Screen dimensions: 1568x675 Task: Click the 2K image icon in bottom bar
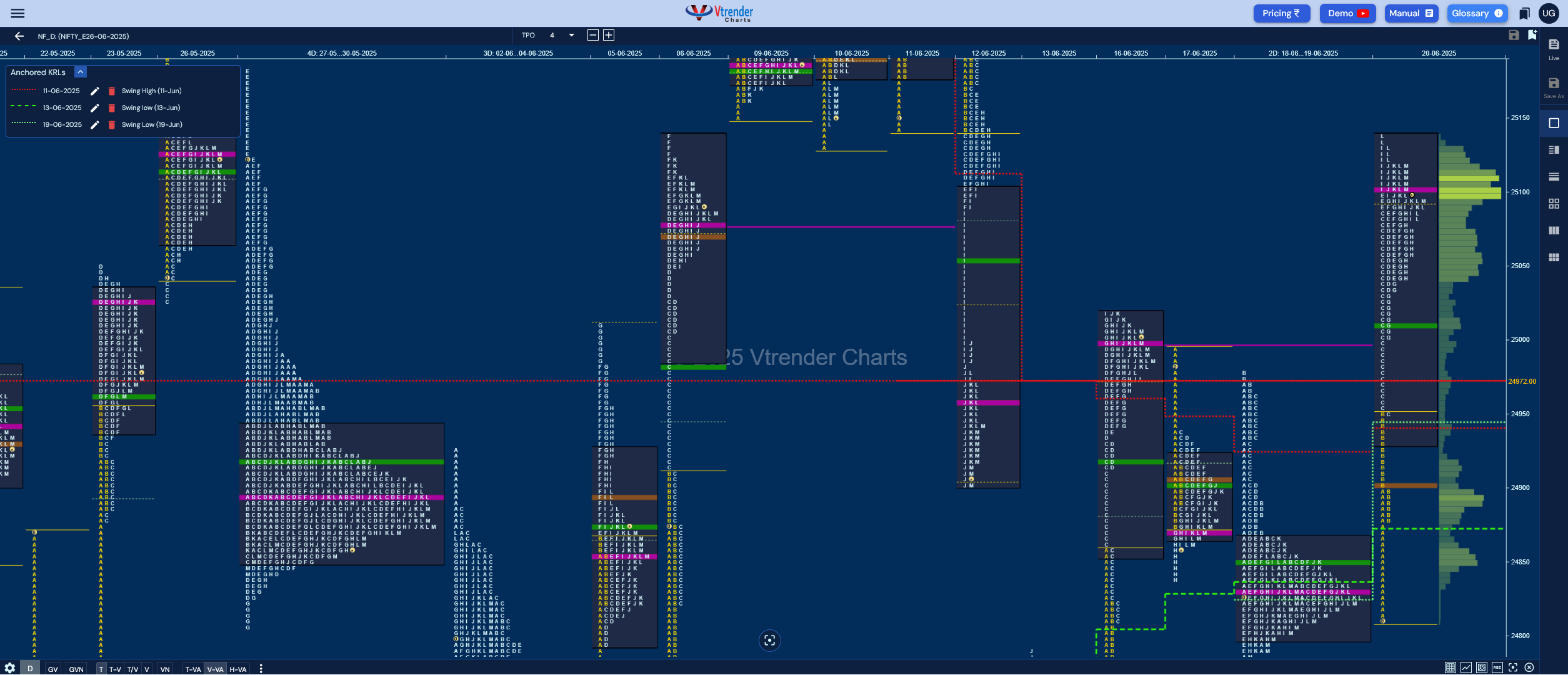click(x=1482, y=667)
